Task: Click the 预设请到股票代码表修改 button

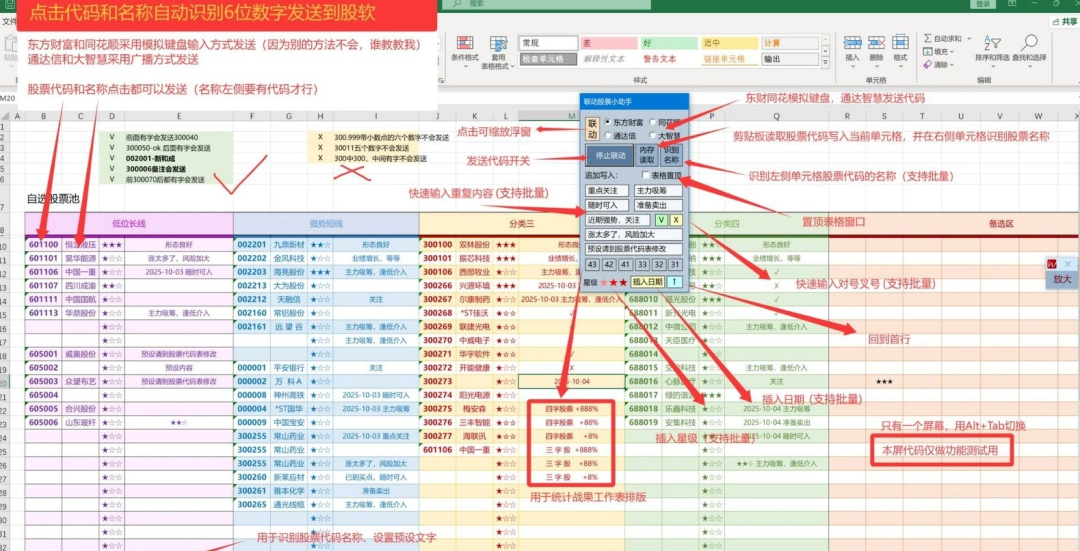Action: (634, 249)
